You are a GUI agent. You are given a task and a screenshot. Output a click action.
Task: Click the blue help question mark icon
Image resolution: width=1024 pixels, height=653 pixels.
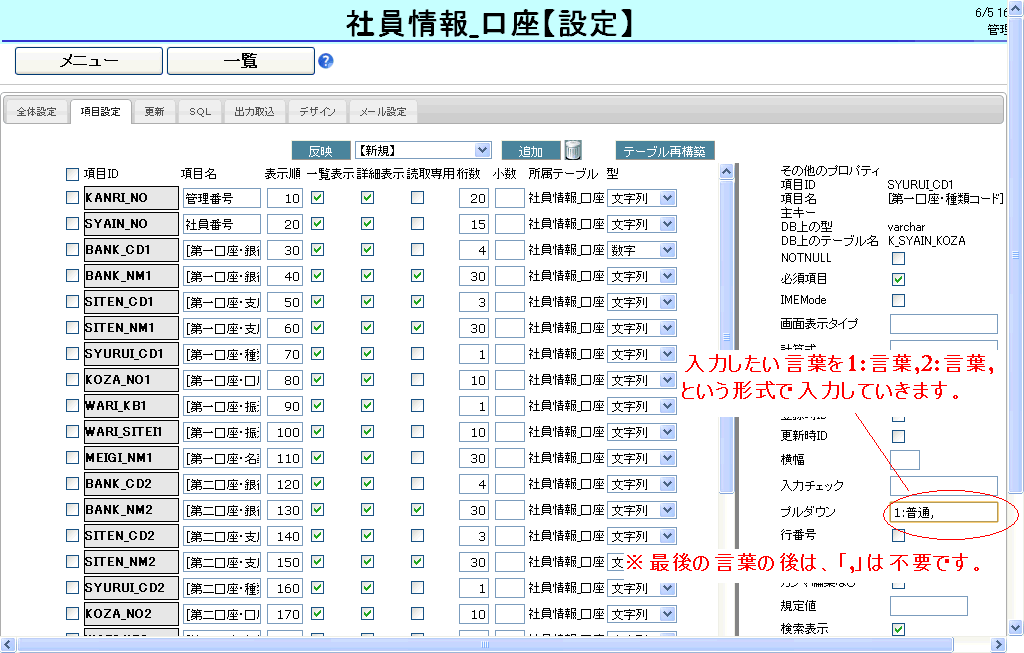(x=325, y=61)
